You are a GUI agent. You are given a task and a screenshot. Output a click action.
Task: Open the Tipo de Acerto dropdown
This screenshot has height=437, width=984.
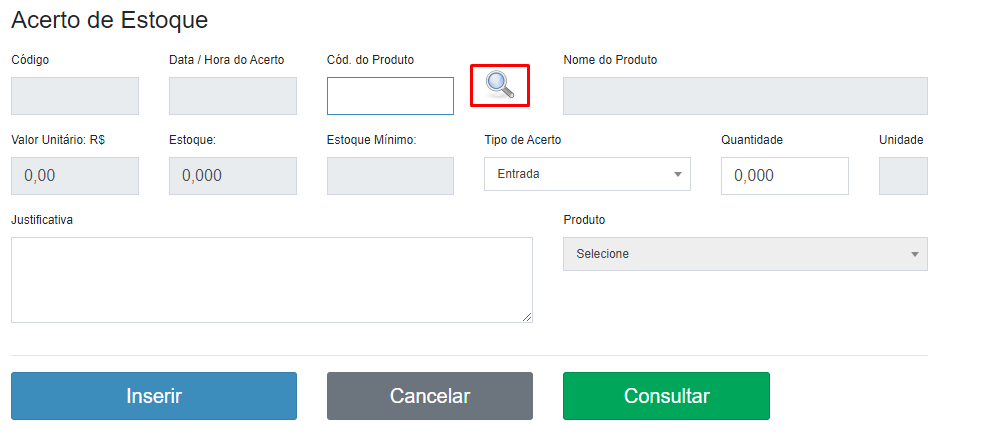[x=586, y=174]
